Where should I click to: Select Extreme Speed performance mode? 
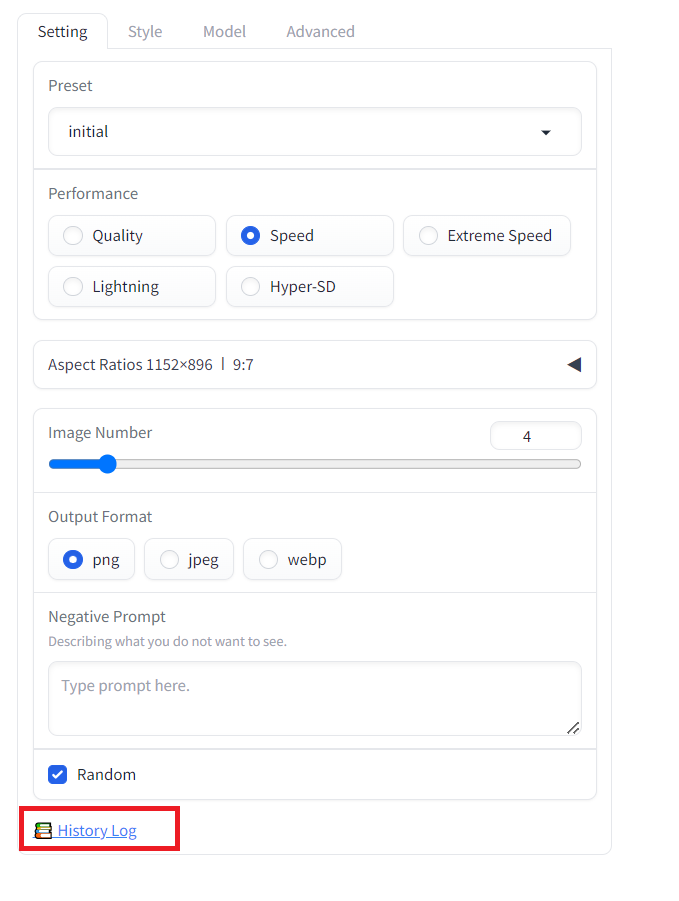click(x=487, y=236)
